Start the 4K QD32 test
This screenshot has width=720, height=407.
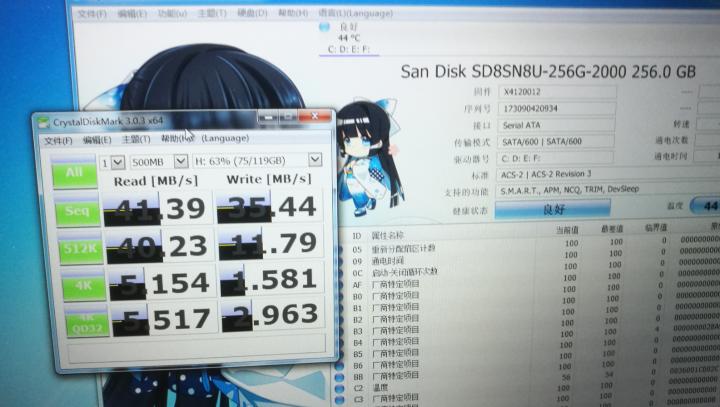point(87,322)
